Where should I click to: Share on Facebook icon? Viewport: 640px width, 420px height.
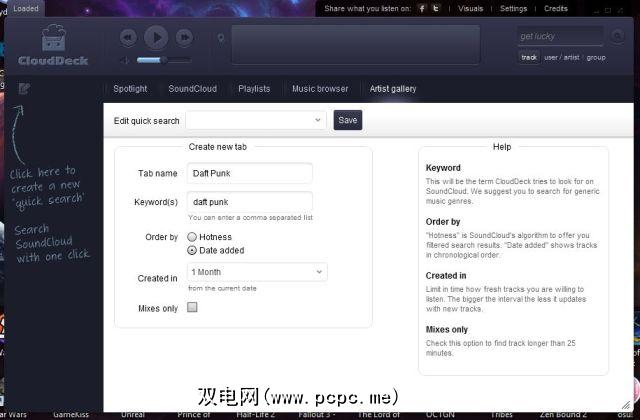[422, 9]
